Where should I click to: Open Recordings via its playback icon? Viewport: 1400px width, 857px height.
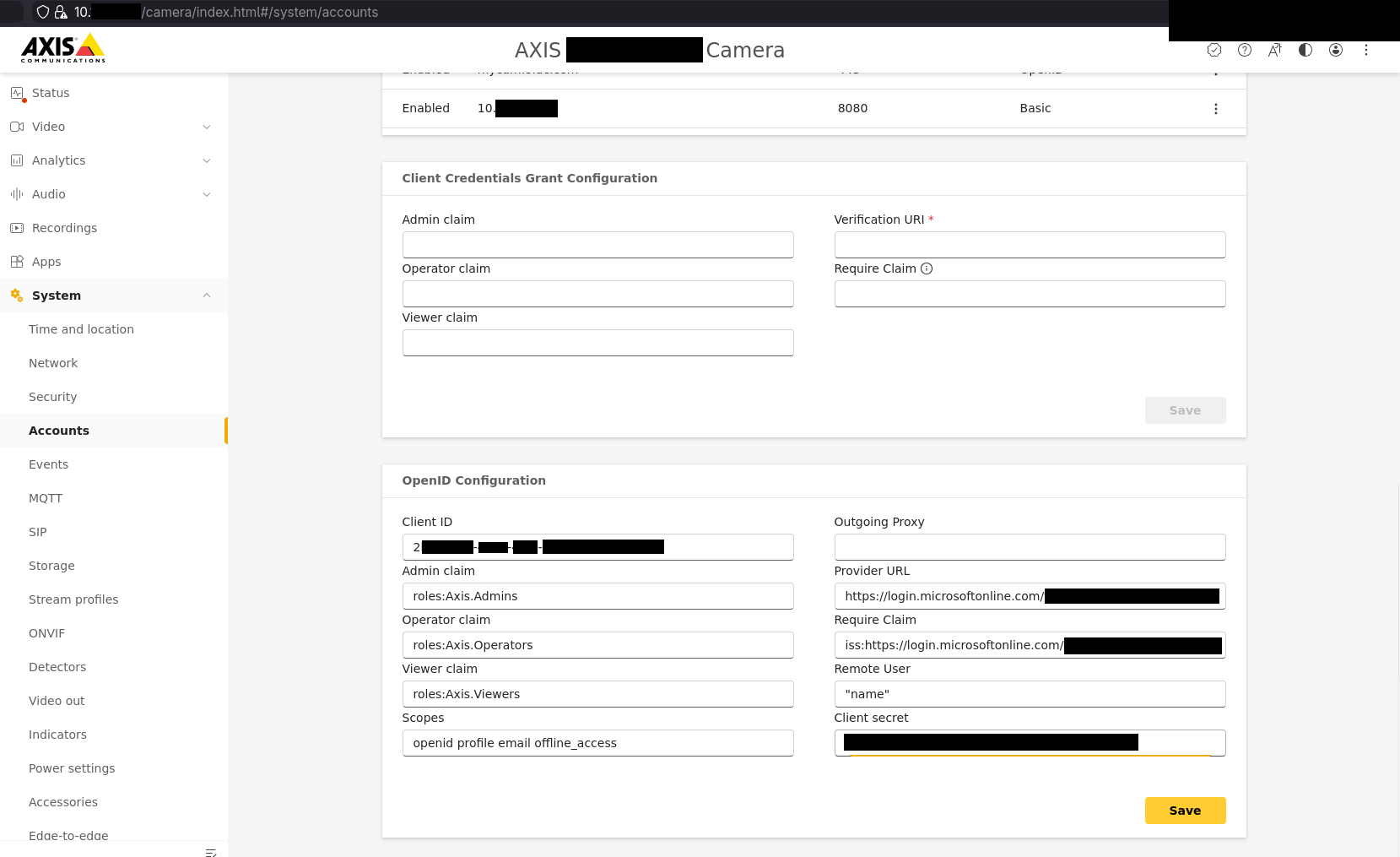(x=18, y=228)
